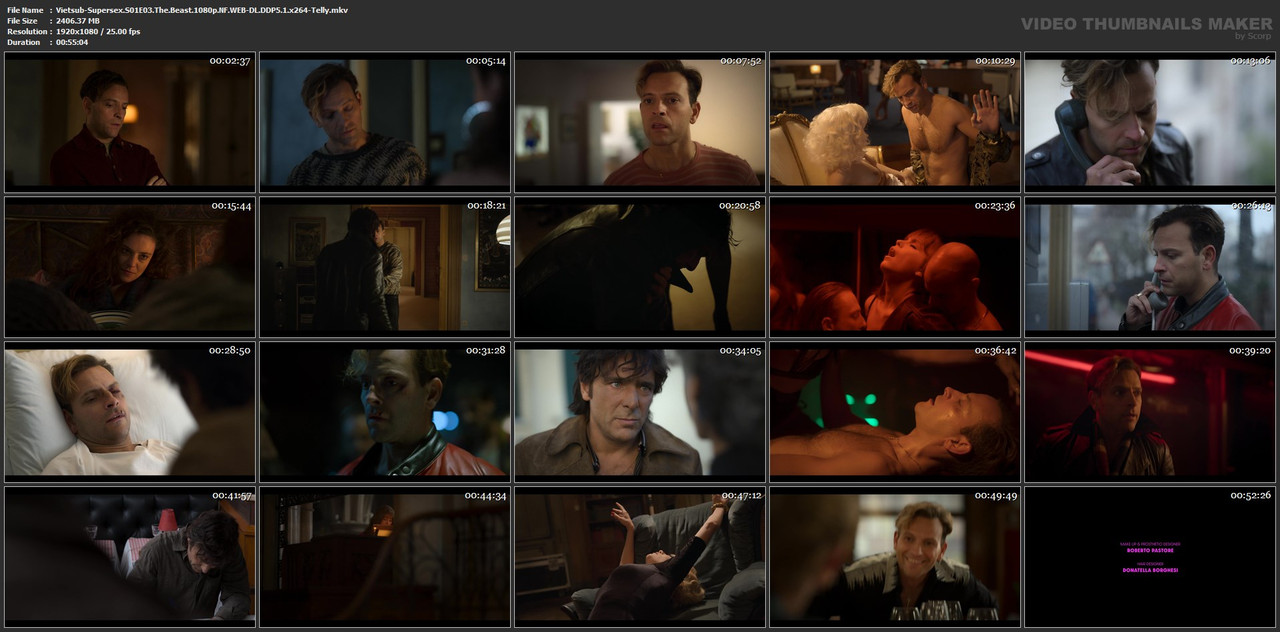Open the red-lit frame at 00:23:36
1280x632 pixels.
coord(895,266)
